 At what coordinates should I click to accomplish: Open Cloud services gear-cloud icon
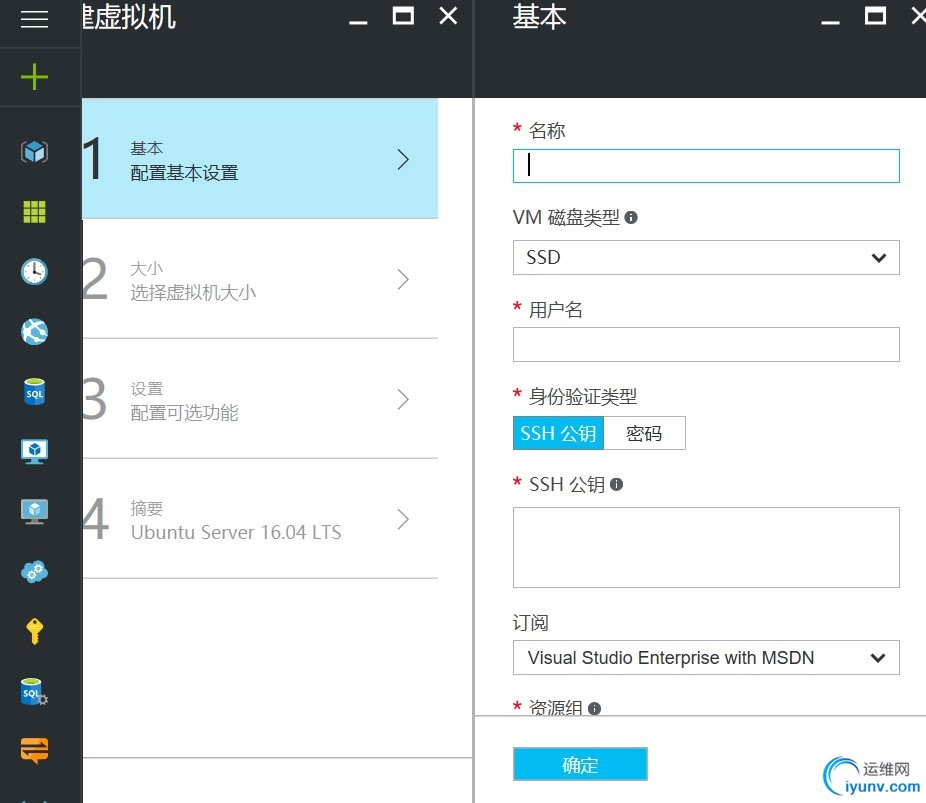(x=34, y=572)
